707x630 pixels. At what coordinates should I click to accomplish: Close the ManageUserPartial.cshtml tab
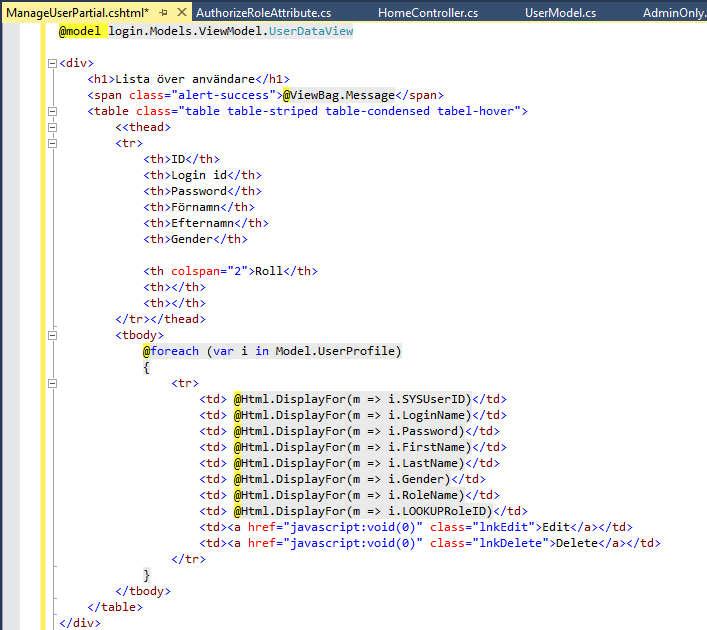[182, 12]
